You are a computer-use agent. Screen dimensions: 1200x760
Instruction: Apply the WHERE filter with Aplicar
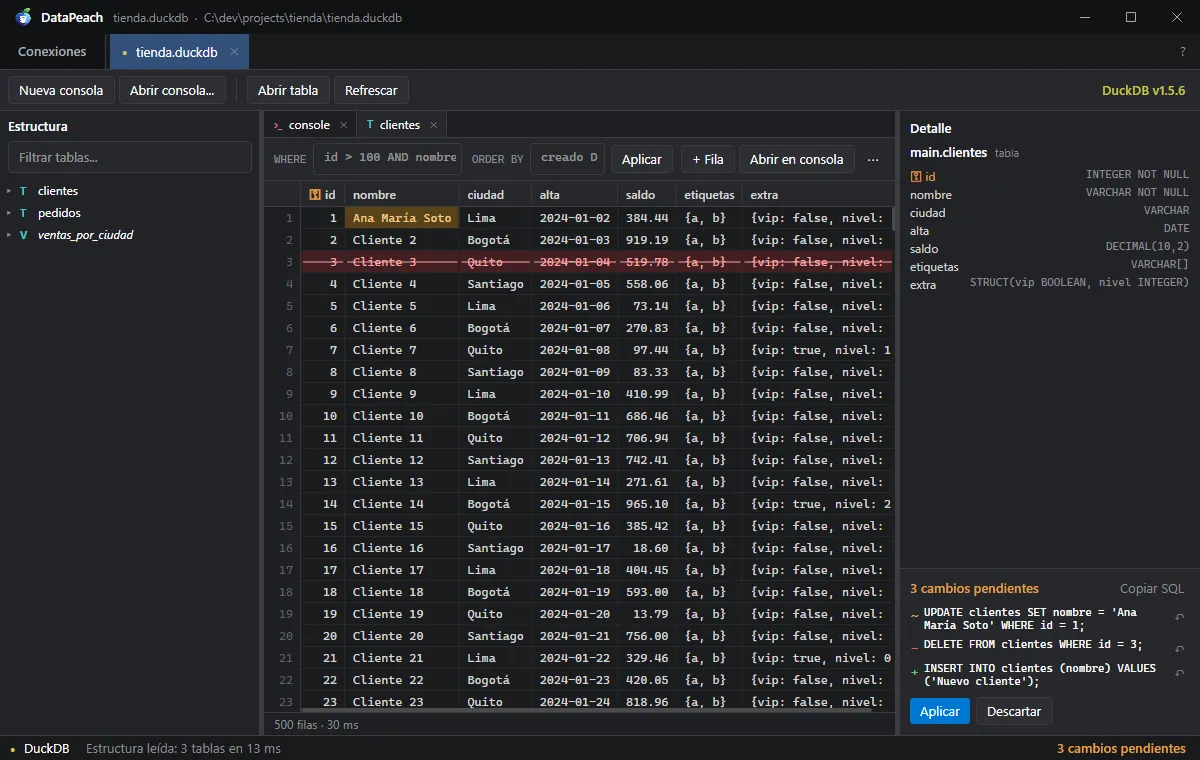point(642,159)
